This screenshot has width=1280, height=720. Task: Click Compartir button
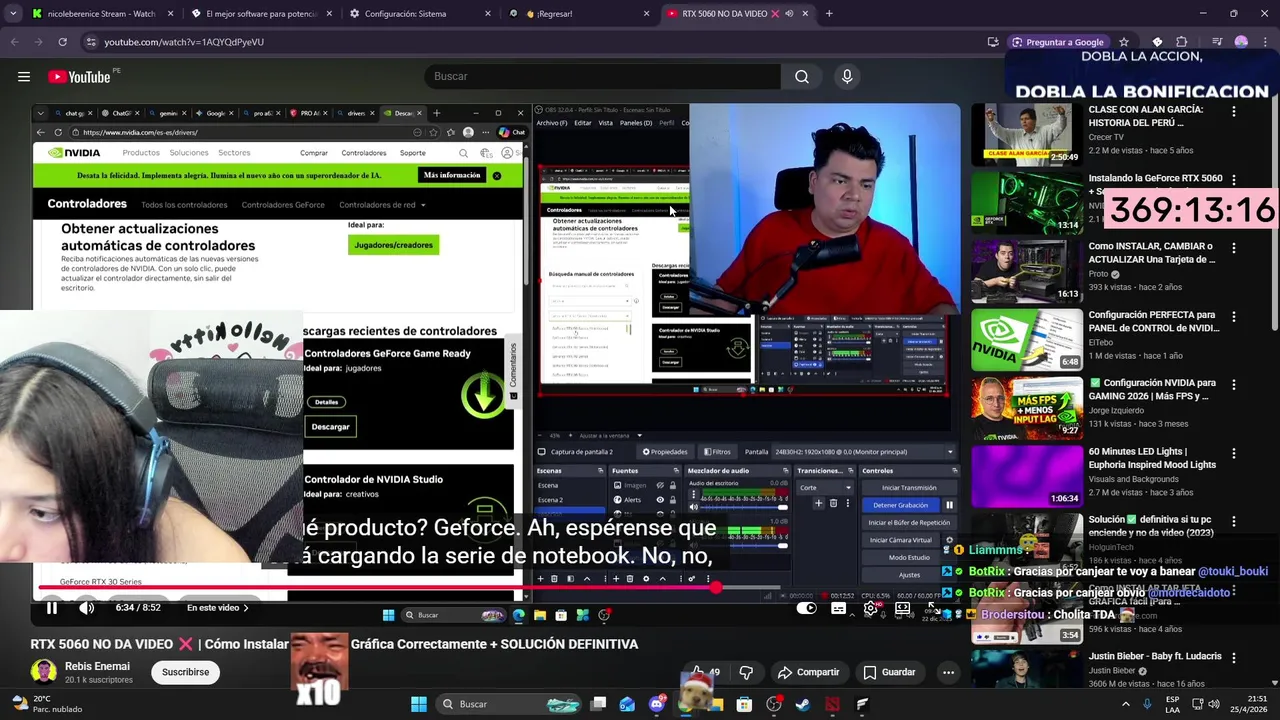coord(808,672)
